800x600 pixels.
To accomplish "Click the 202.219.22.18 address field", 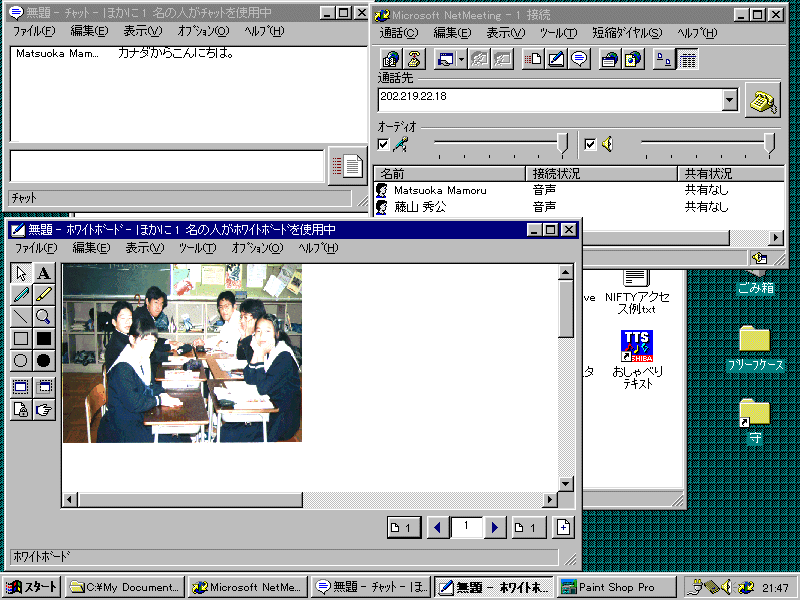I will [x=550, y=99].
